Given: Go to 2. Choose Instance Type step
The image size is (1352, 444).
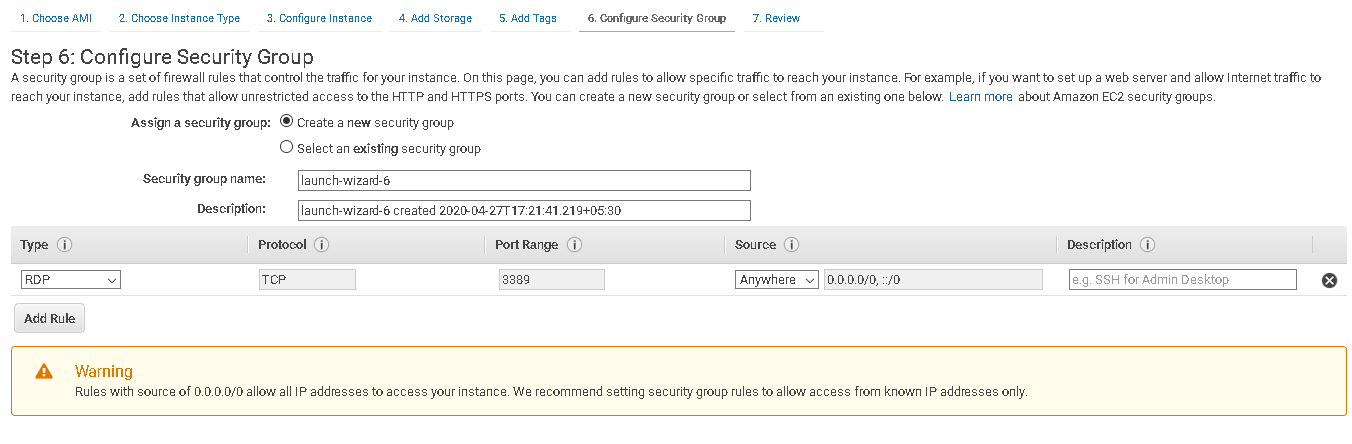Looking at the screenshot, I should click(179, 18).
